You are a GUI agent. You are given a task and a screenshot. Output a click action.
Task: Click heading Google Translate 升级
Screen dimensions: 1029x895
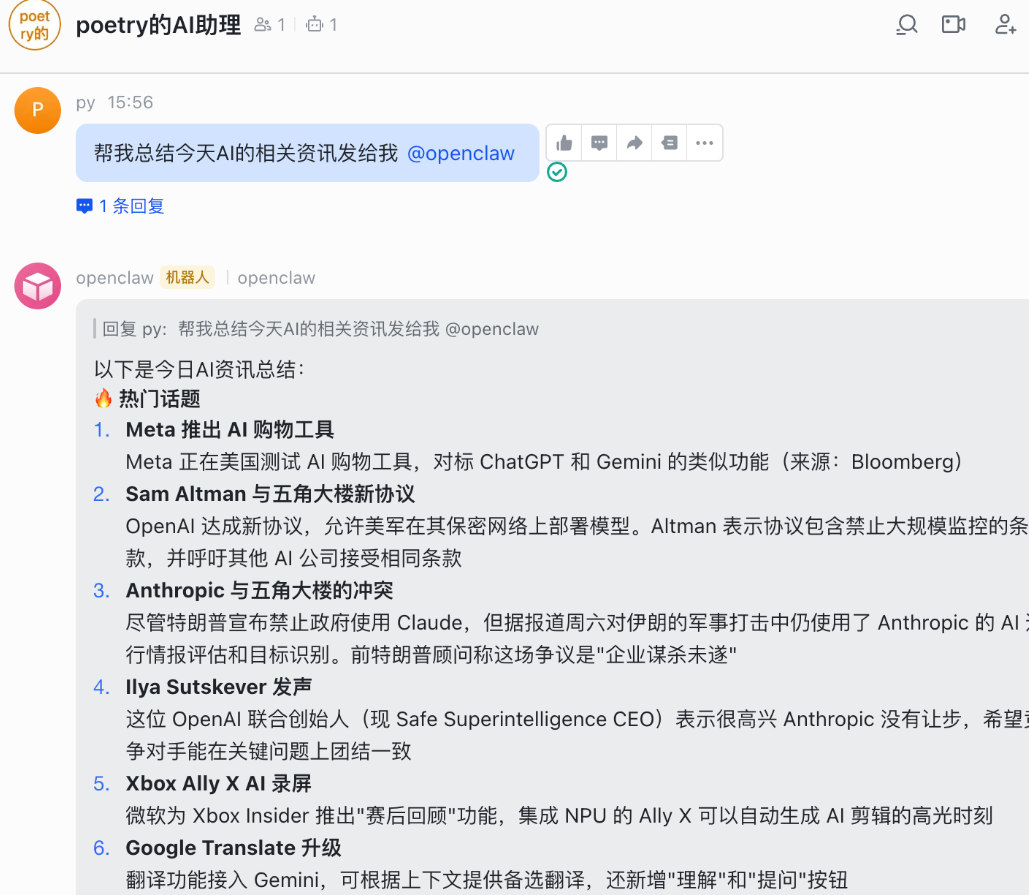pyautogui.click(x=234, y=848)
